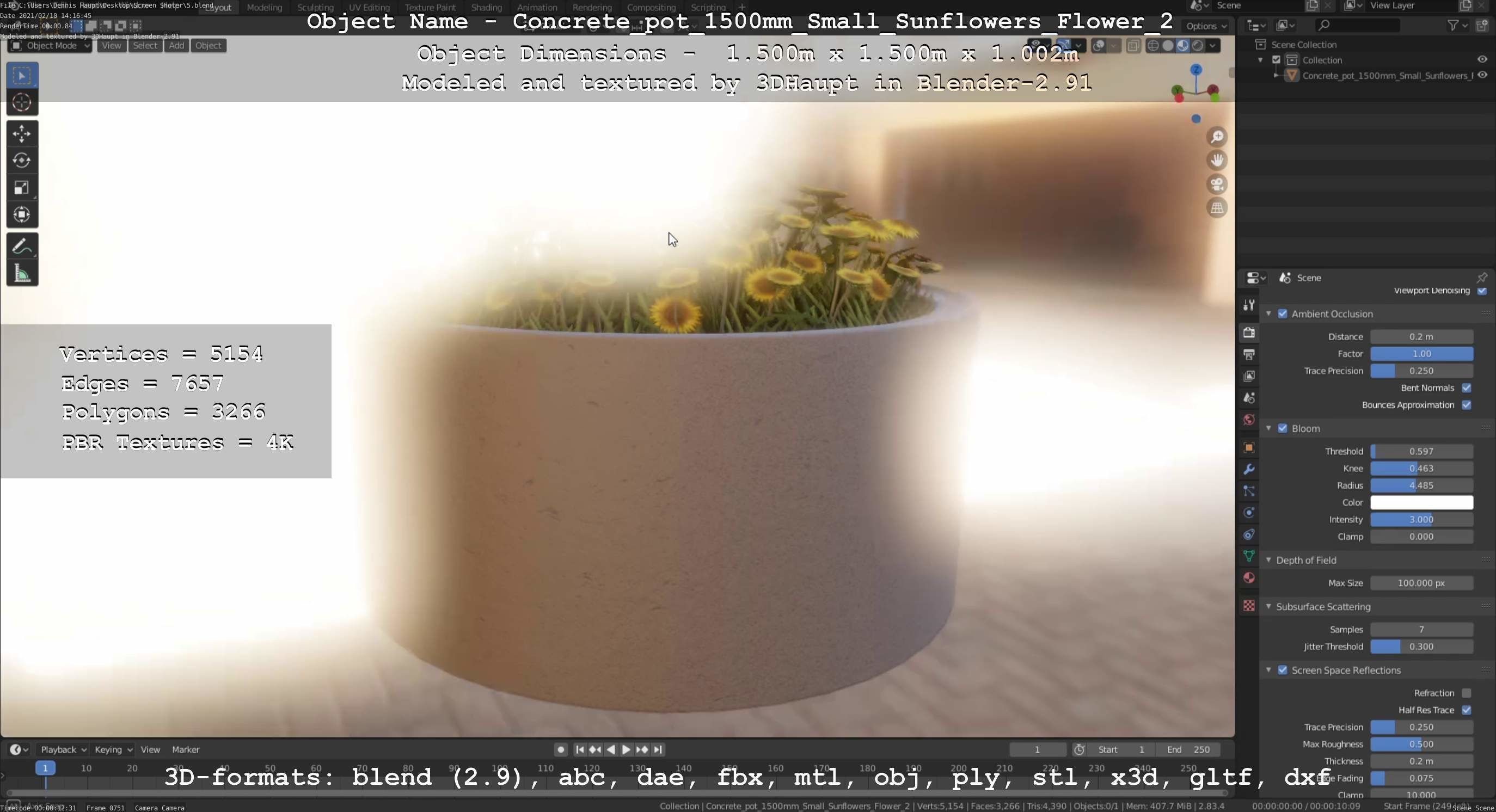Open the Scene properties tab icon
Screen dimensions: 1496x812
pos(1249,398)
